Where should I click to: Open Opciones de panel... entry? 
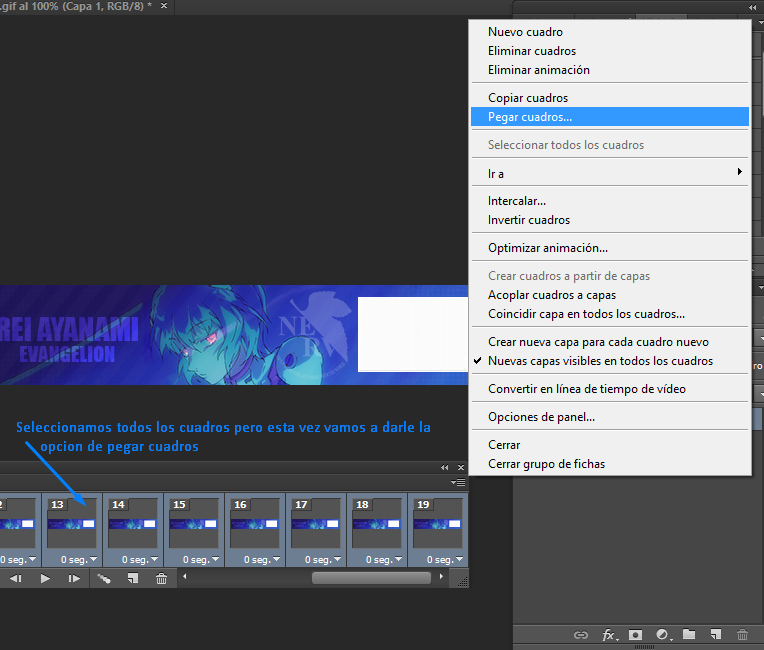point(610,417)
